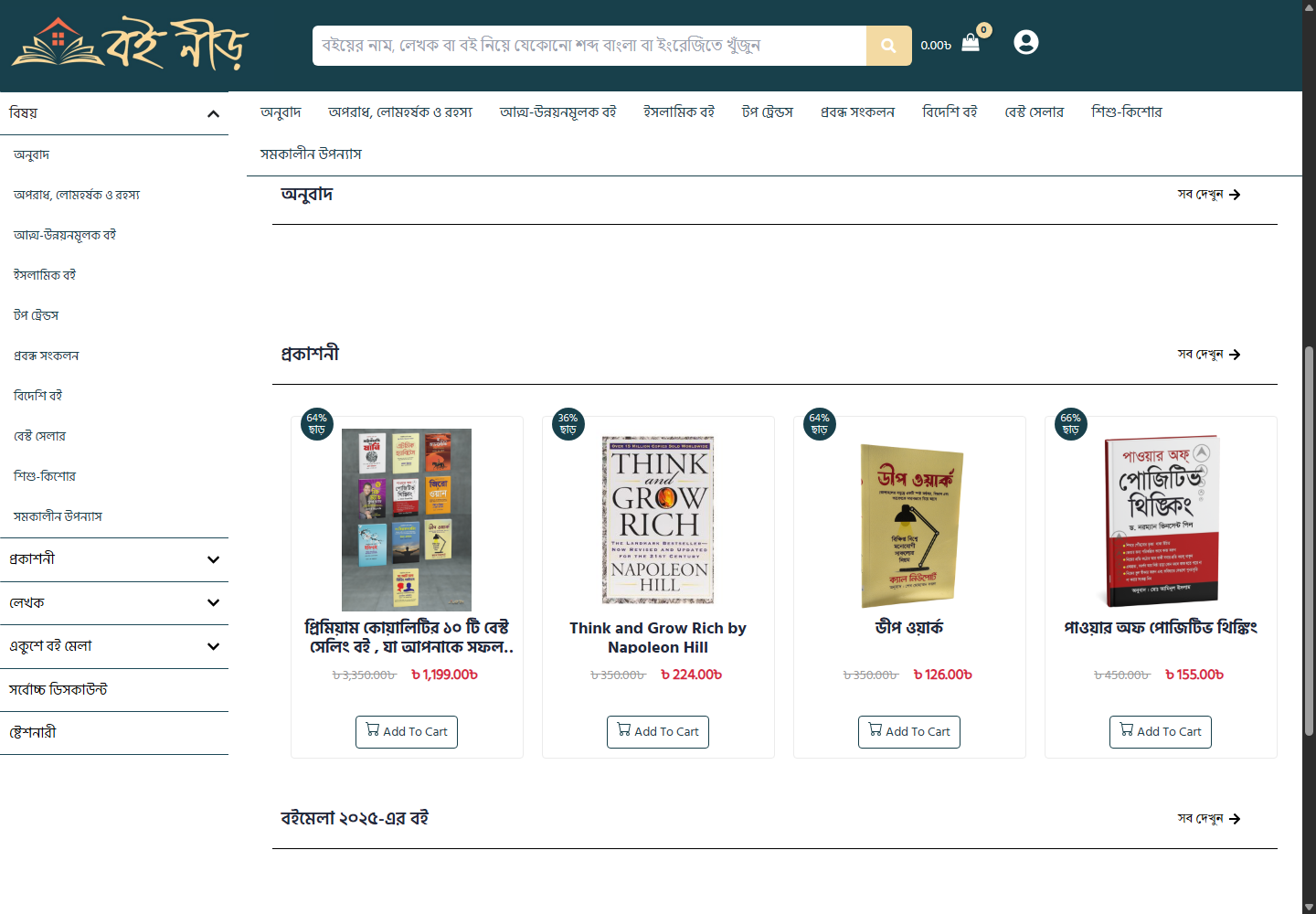Open the অনুবাদ top menu item
1316x914 pixels.
281,112
